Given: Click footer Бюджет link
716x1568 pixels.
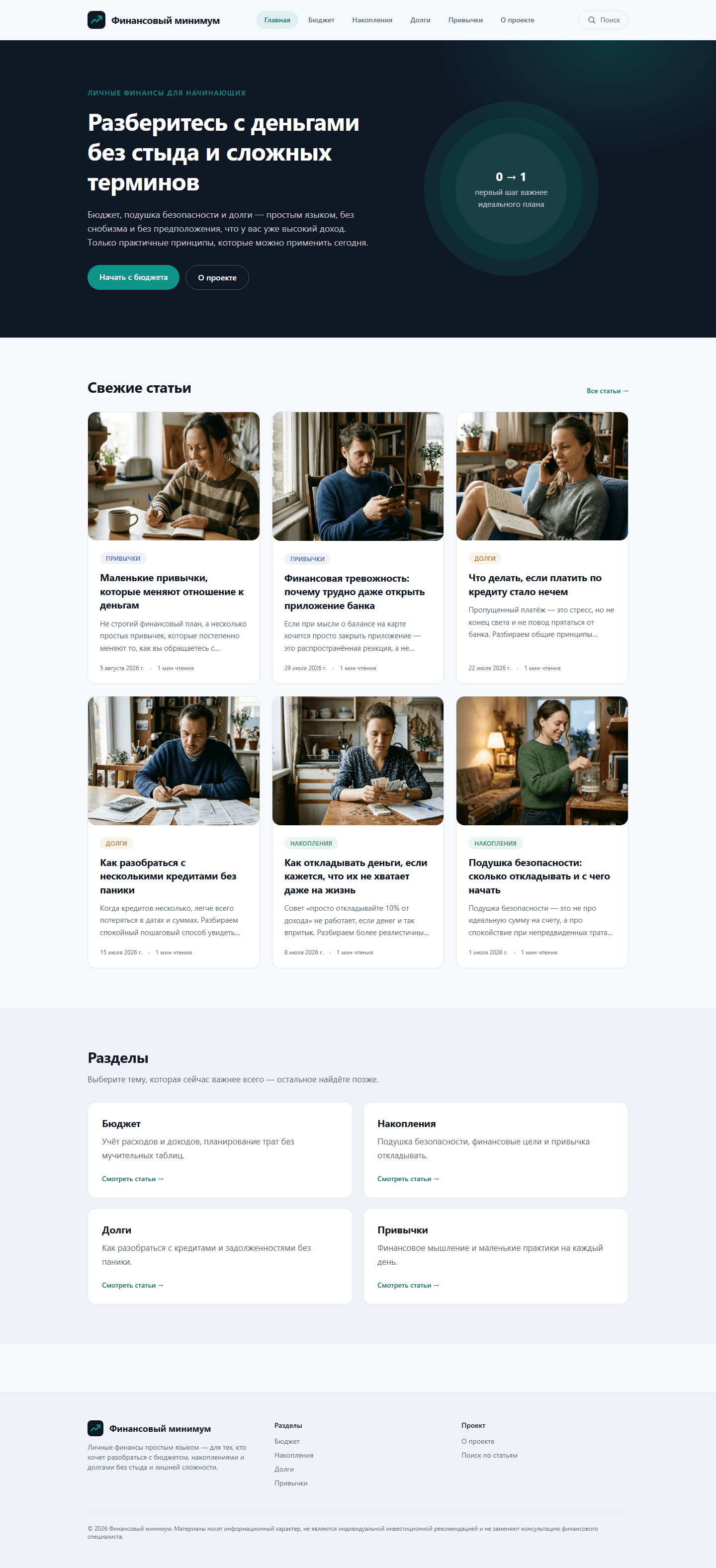Looking at the screenshot, I should [x=287, y=1441].
